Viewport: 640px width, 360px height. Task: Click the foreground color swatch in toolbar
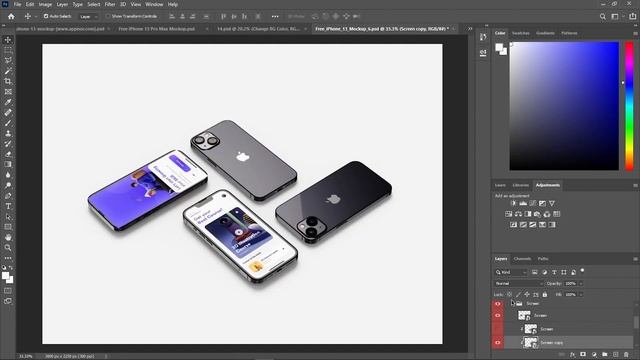(5, 276)
